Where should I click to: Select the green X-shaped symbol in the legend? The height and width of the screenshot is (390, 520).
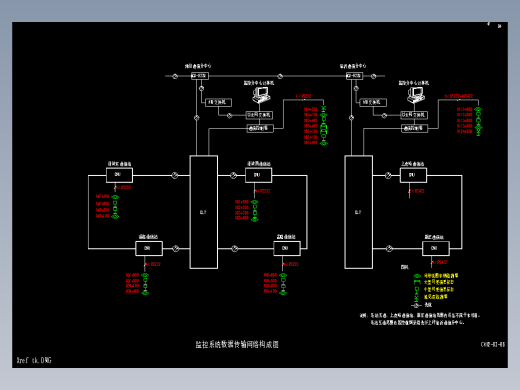416,297
